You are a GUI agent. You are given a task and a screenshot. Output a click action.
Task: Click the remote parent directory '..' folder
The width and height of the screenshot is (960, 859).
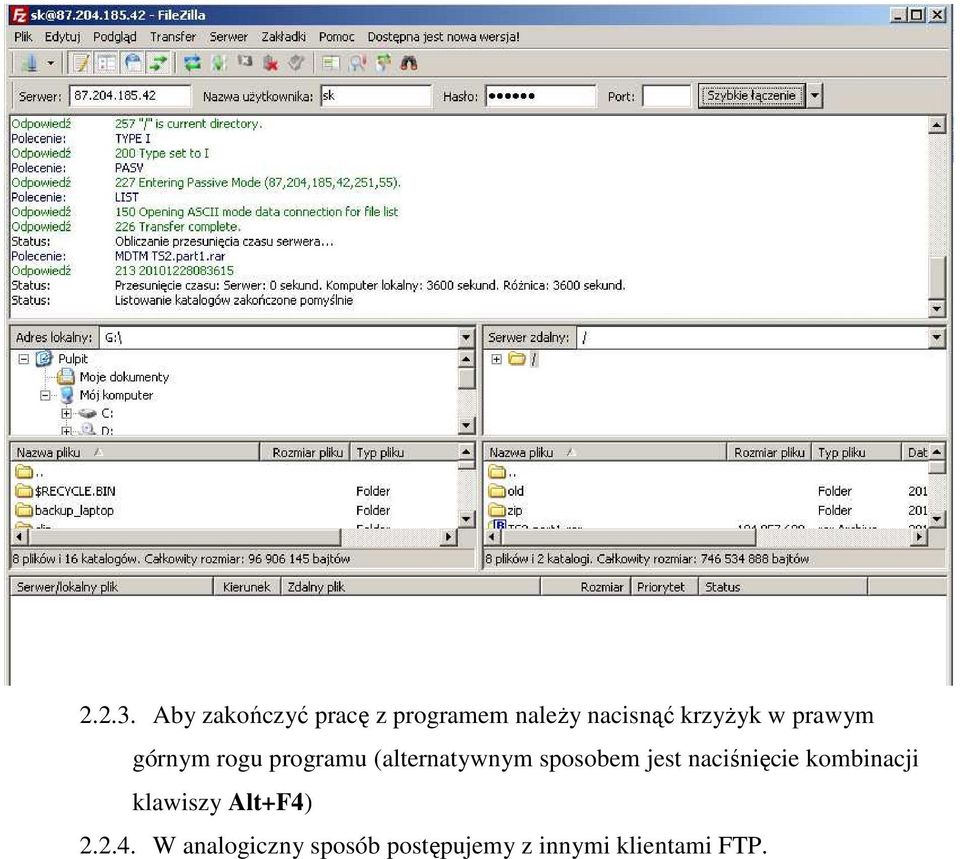(x=503, y=472)
